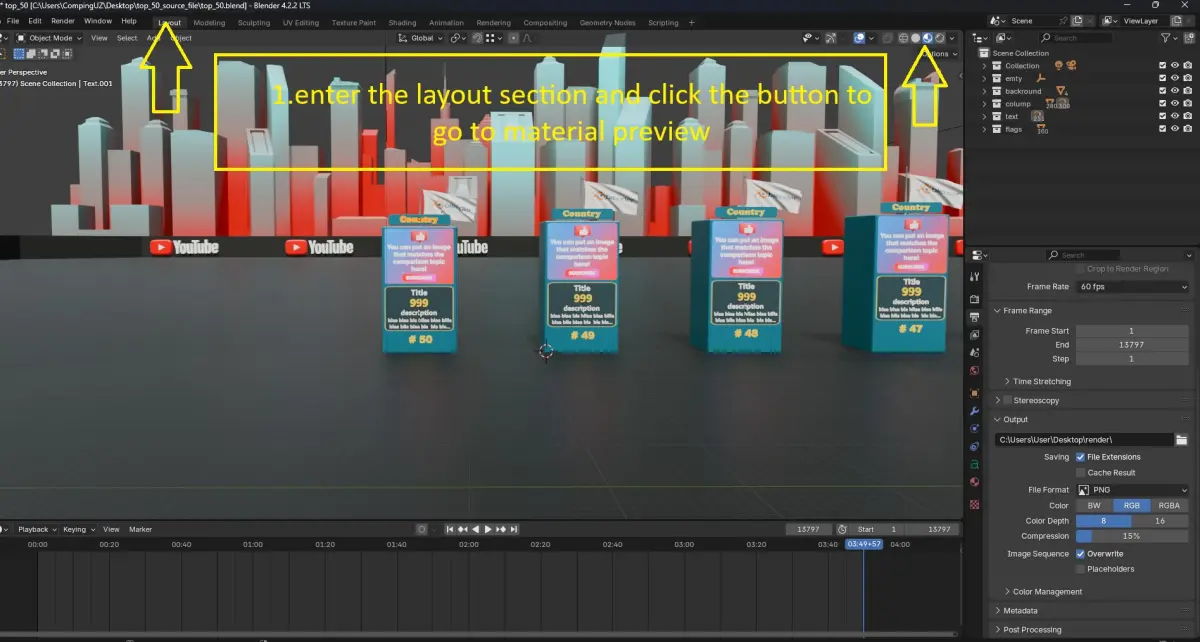Open the Playback menu in timeline

[36, 529]
